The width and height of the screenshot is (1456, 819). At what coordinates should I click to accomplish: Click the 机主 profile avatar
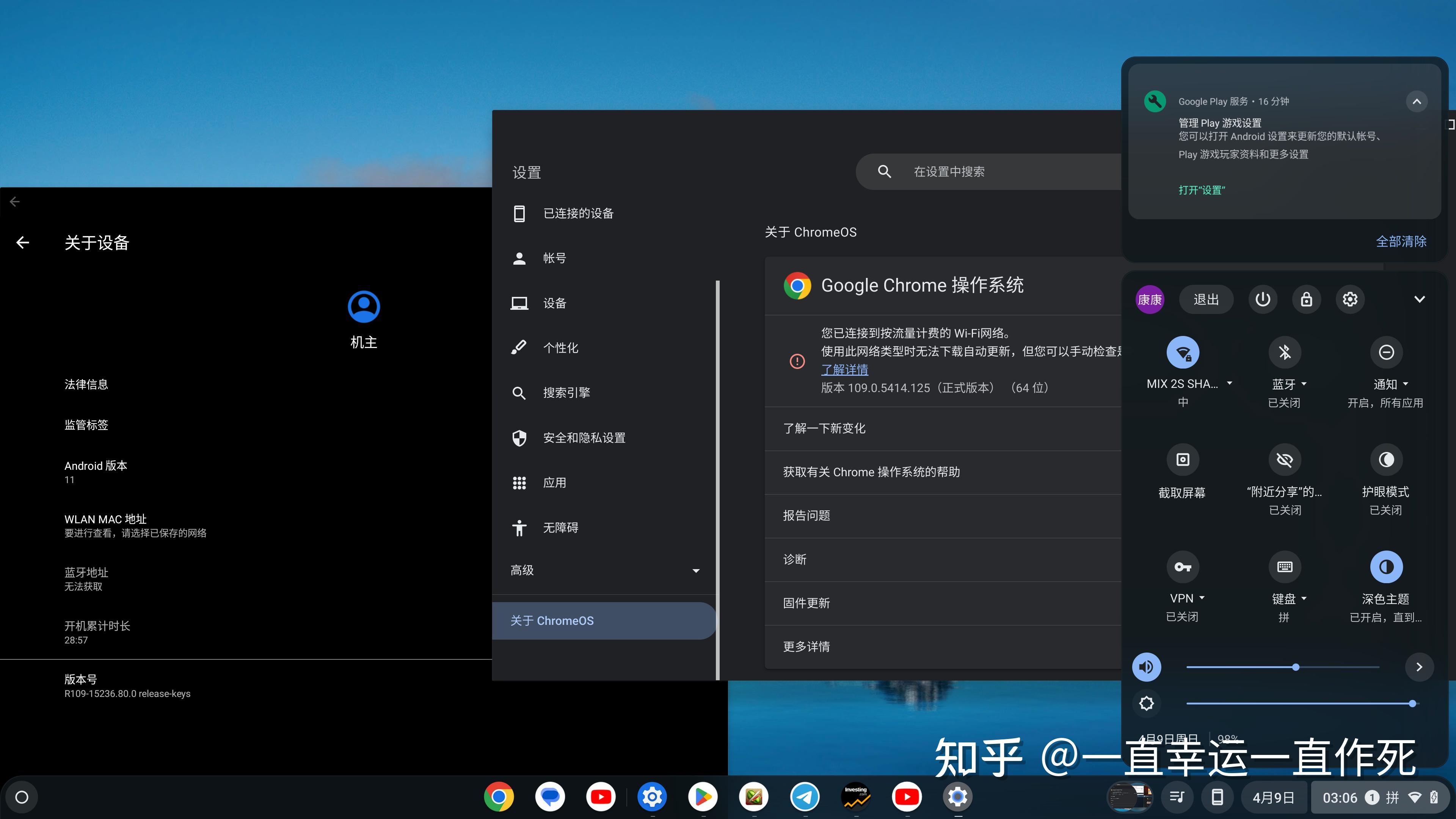364,307
